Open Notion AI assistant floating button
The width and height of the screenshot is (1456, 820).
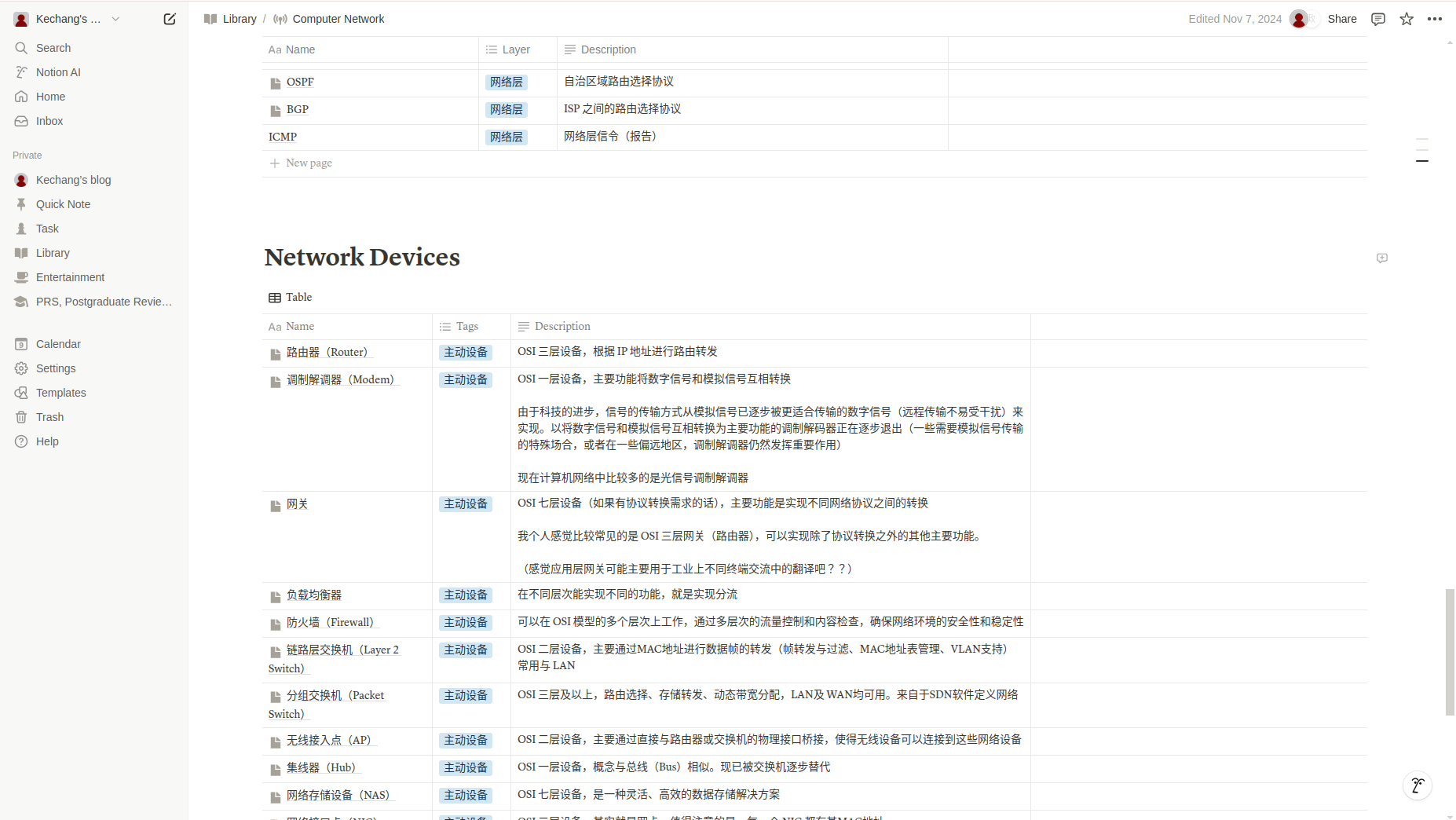[1418, 785]
